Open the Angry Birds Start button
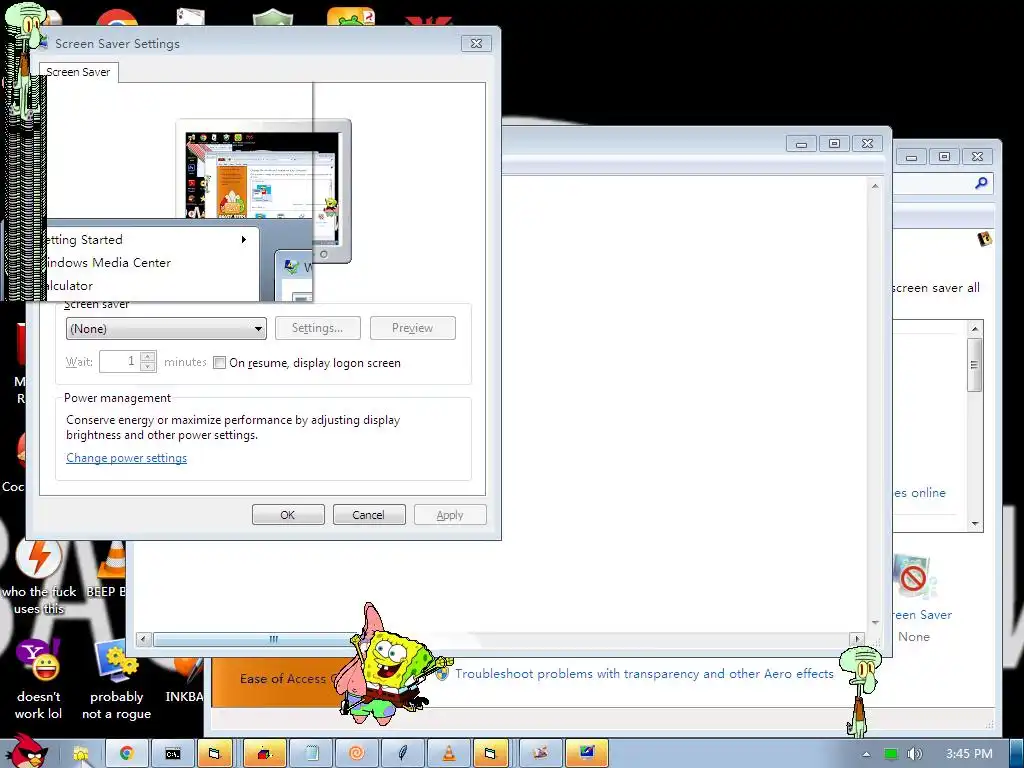Screen dimensions: 1024x768 coord(26,751)
